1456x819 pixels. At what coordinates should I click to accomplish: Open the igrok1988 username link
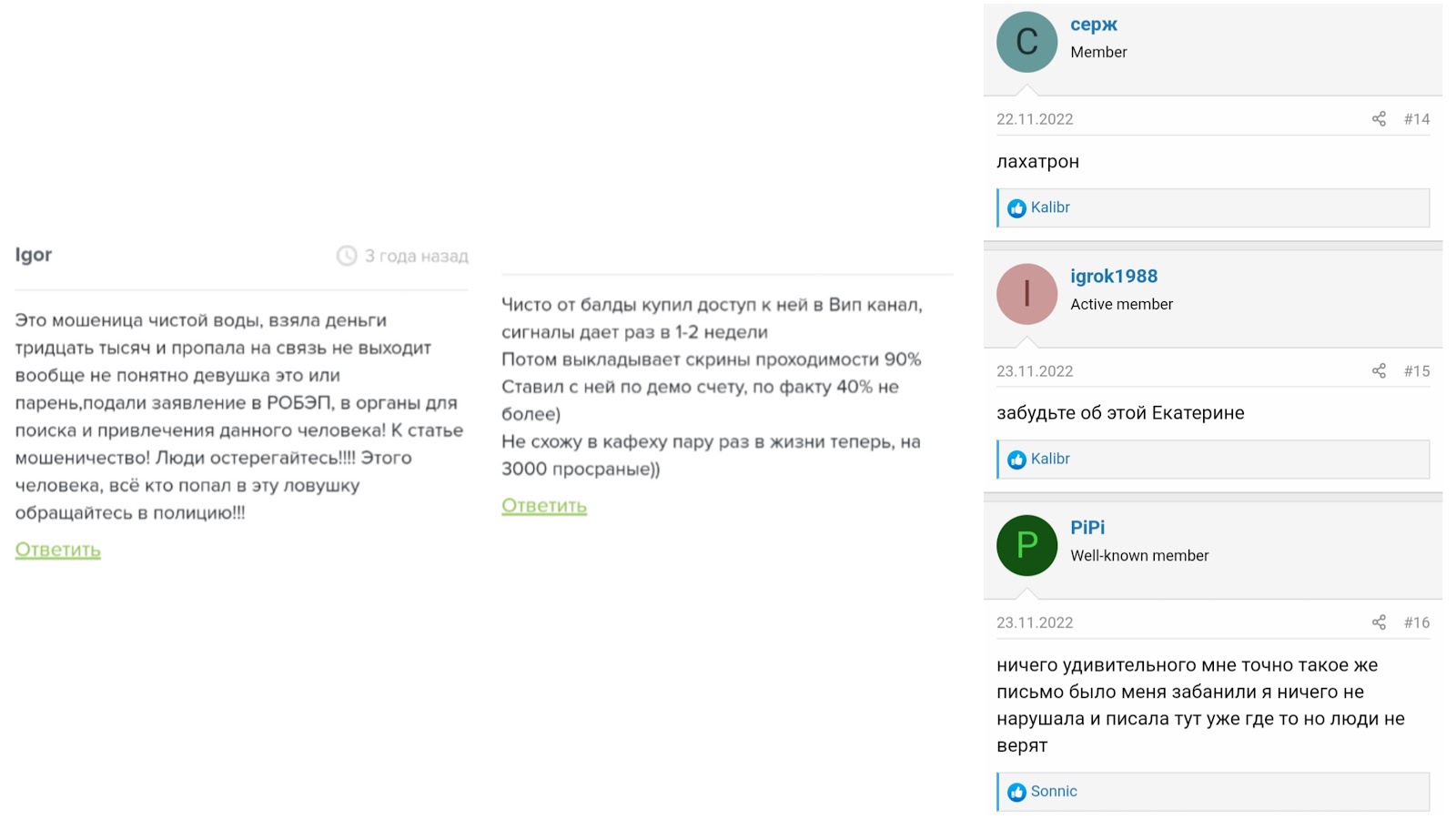(1114, 276)
